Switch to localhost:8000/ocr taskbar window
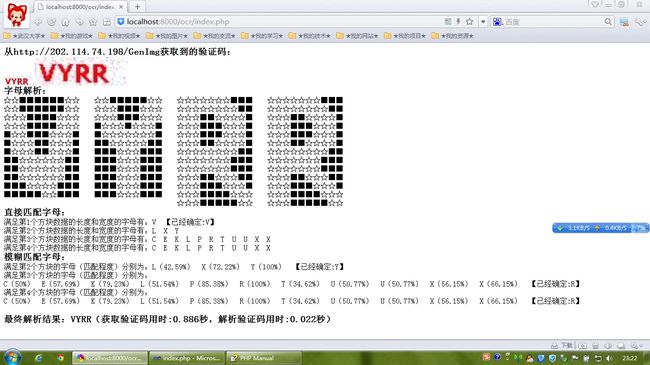 tap(110, 358)
